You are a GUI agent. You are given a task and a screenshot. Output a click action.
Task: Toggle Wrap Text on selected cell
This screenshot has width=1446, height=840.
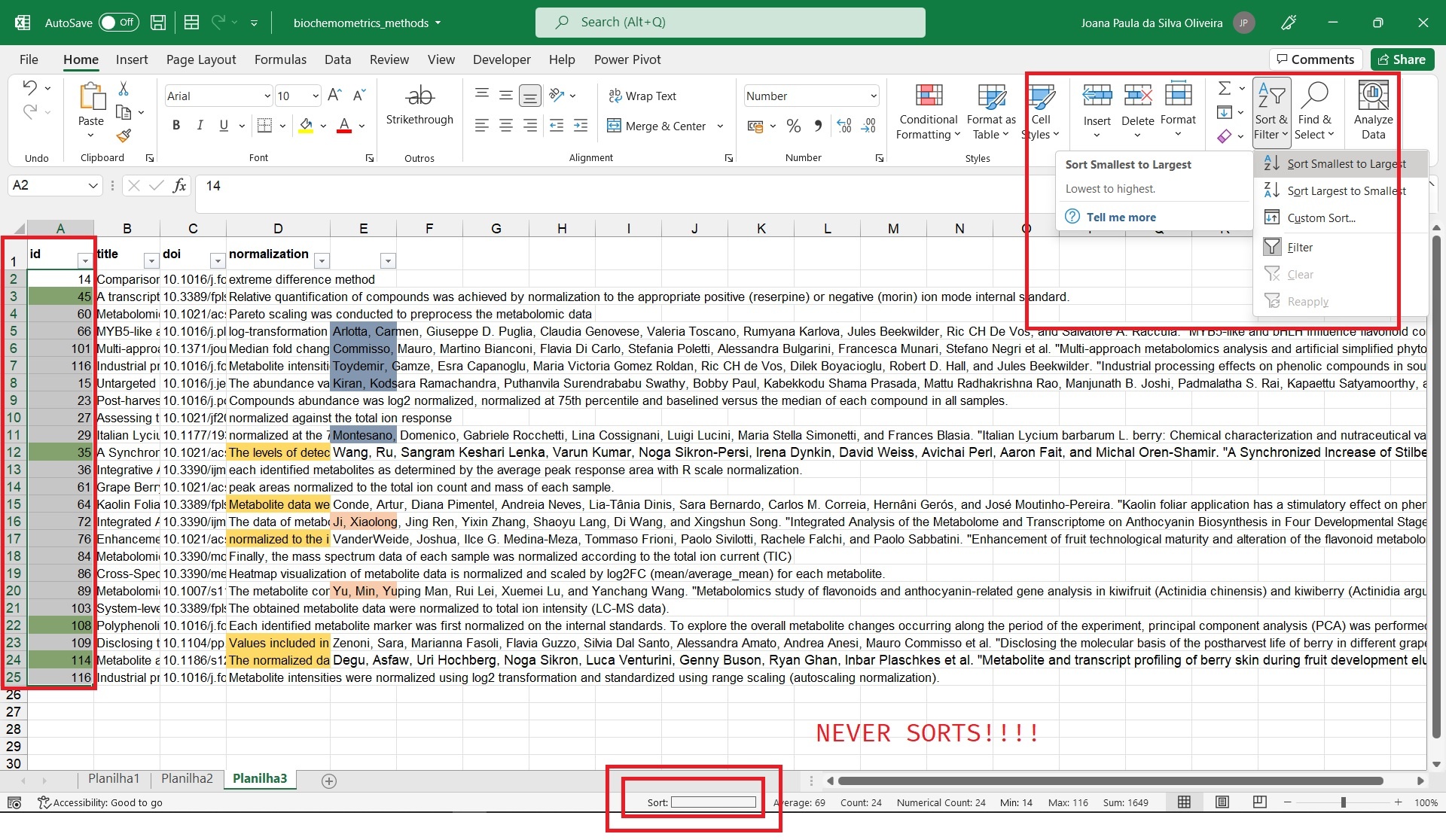coord(642,96)
